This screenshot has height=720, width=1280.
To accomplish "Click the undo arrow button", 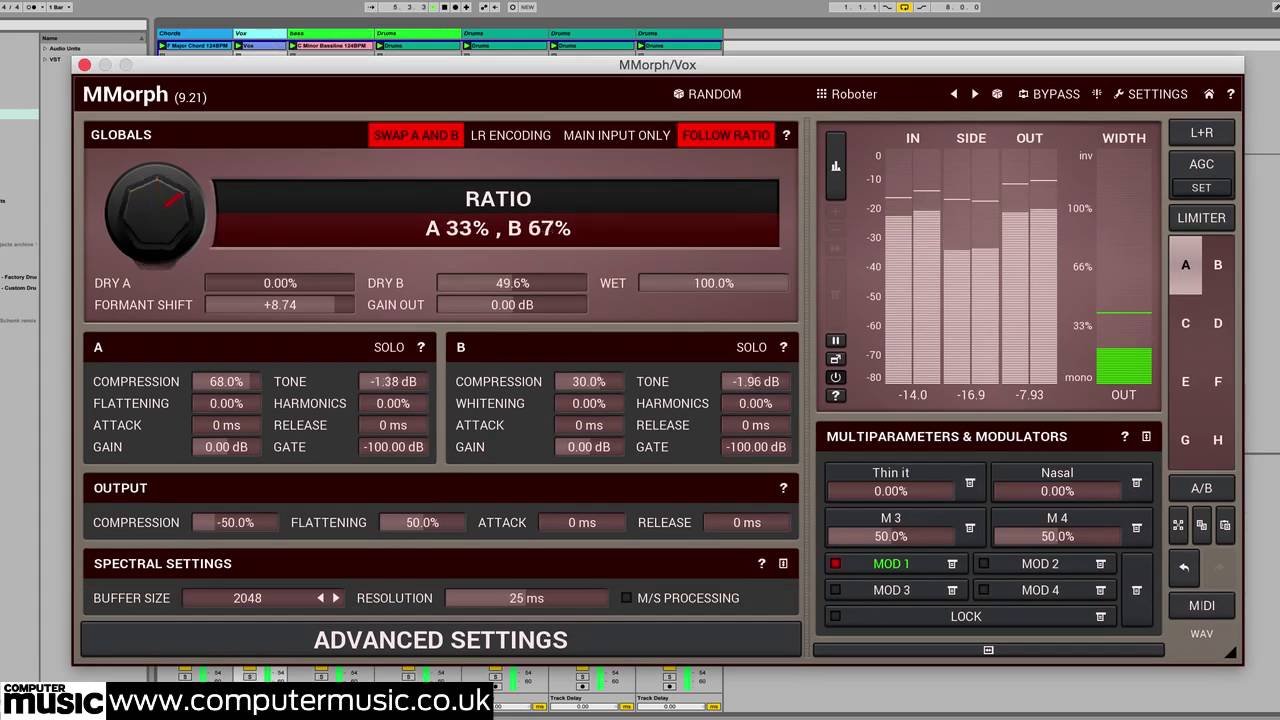I will (1184, 567).
